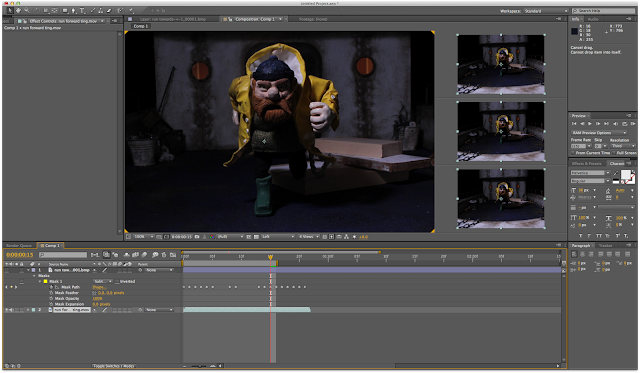640x373 pixels.
Task: Toggle Faux Bold in Character panel
Action: pos(580,235)
